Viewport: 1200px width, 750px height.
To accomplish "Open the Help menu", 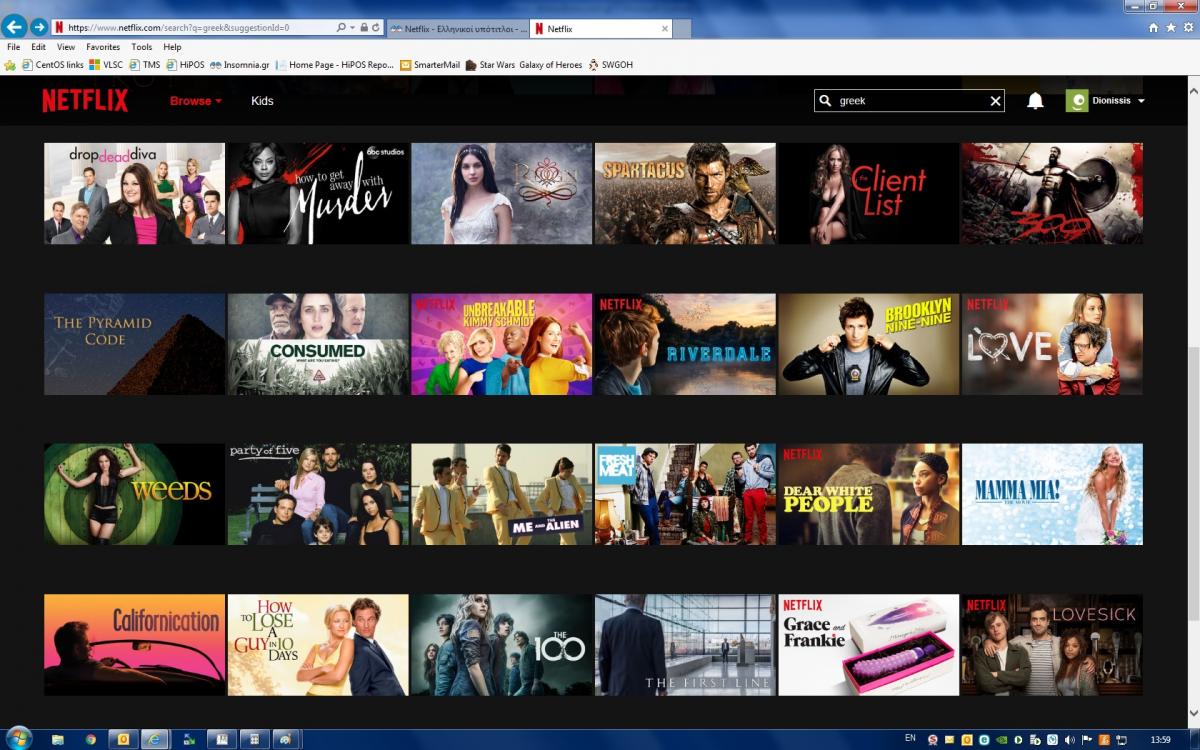I will click(x=172, y=47).
